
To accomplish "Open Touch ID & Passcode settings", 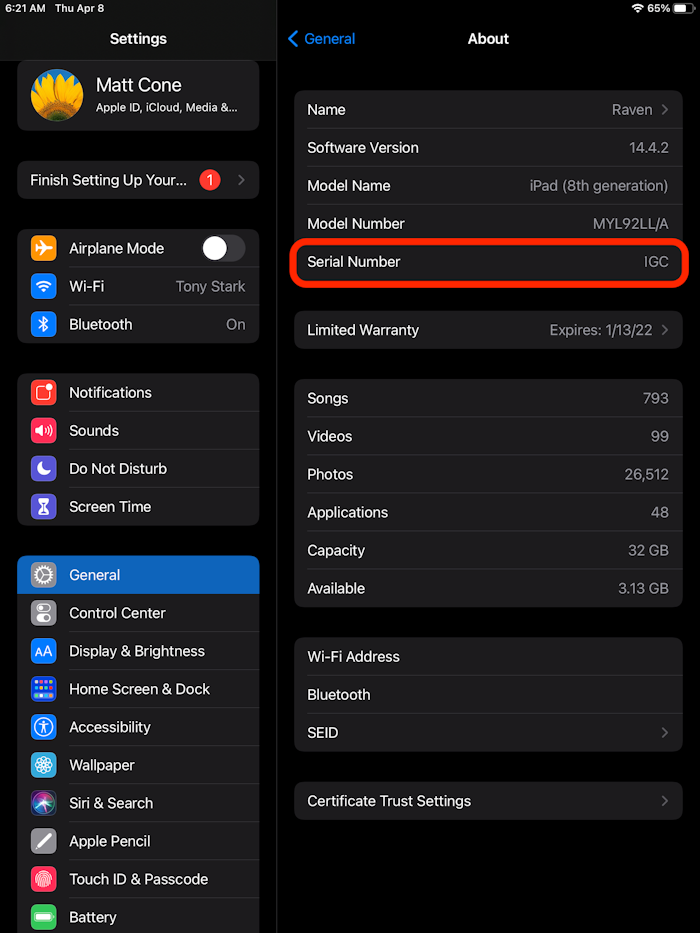I will 138,879.
